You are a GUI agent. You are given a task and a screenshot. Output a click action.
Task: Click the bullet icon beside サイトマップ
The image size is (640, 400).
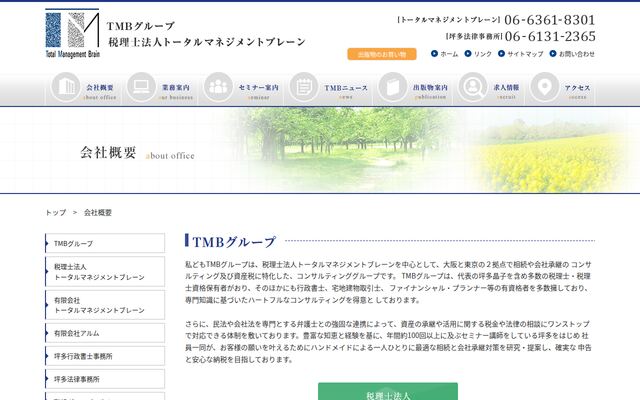click(x=502, y=53)
